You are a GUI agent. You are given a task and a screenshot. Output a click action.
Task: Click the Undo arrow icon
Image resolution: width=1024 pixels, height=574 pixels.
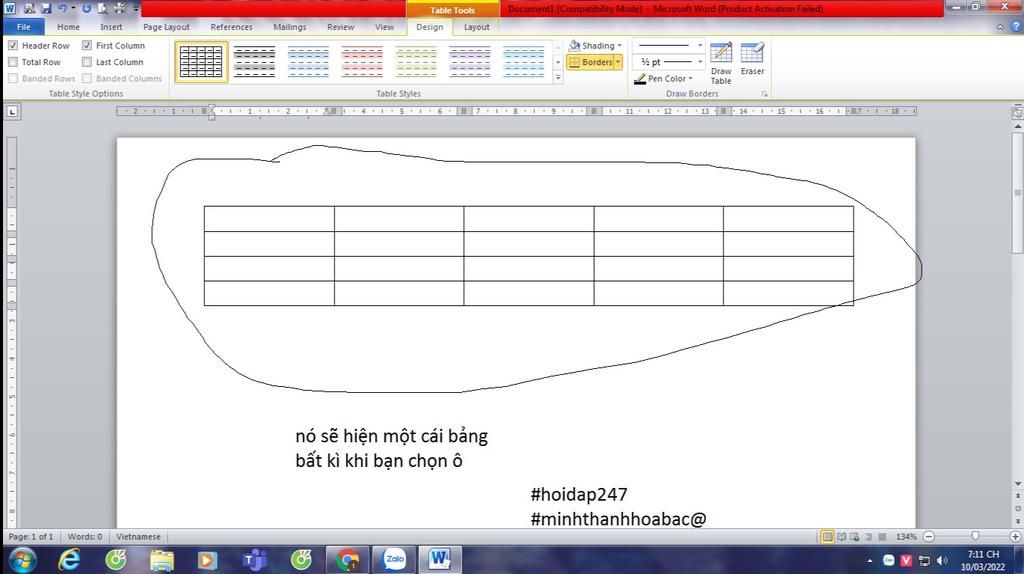coord(63,8)
